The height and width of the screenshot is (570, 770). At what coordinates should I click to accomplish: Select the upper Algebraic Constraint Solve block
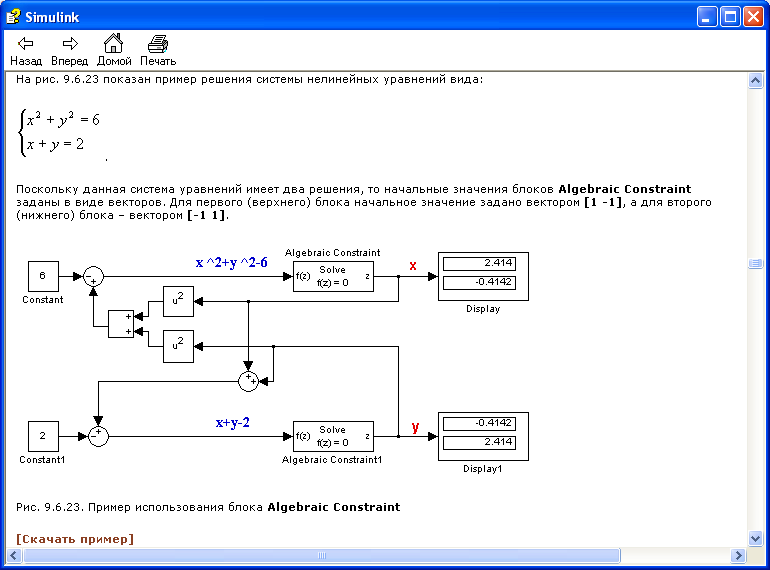click(x=333, y=276)
